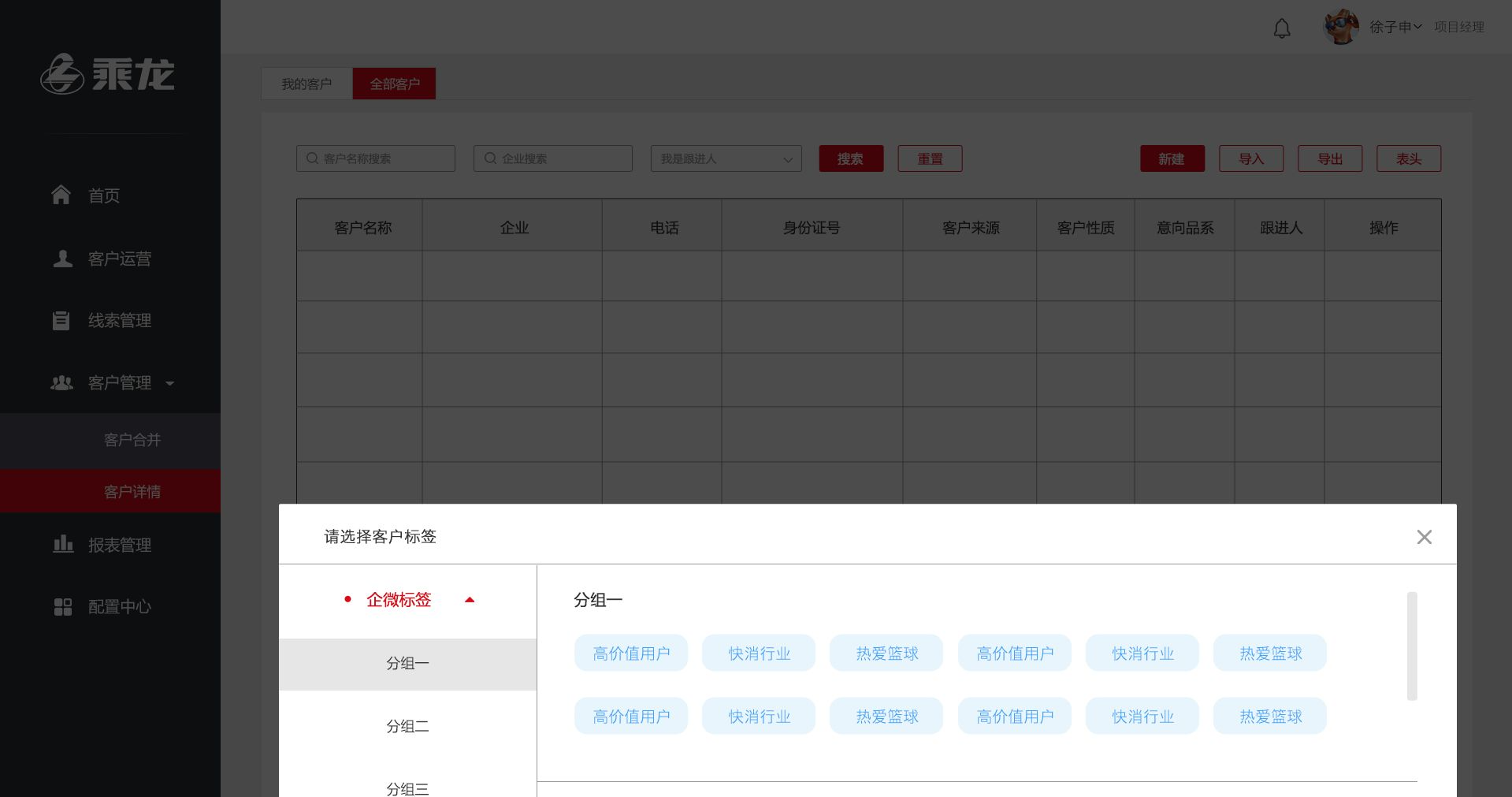Viewport: 1512px width, 797px height.
Task: Open 客户合并 submenu item
Action: click(x=110, y=439)
